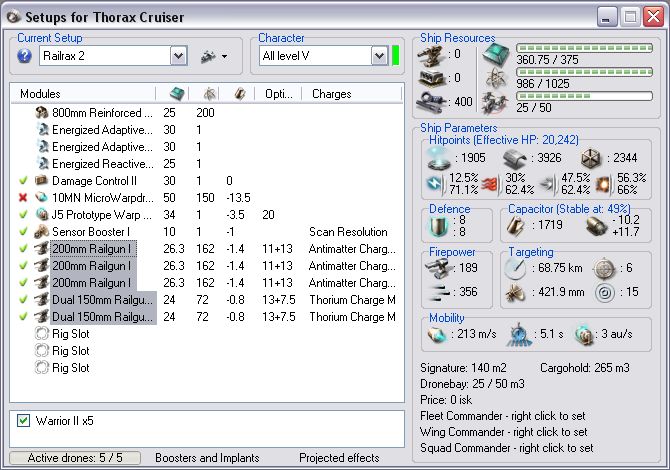The height and width of the screenshot is (470, 670).
Task: Click the EM resistance icon
Action: [435, 184]
